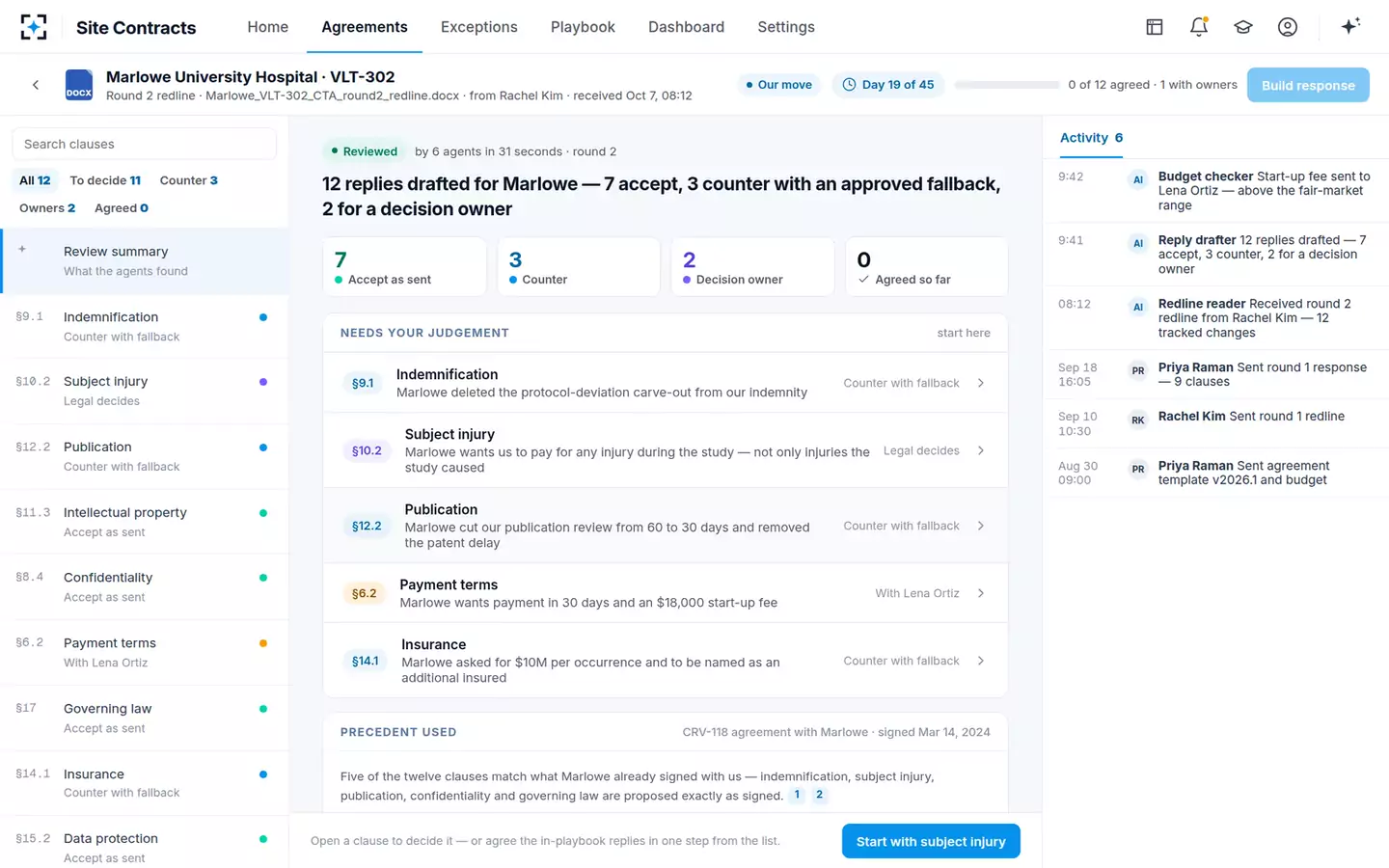
Task: Filter clauses by Counter 3
Action: 188,180
